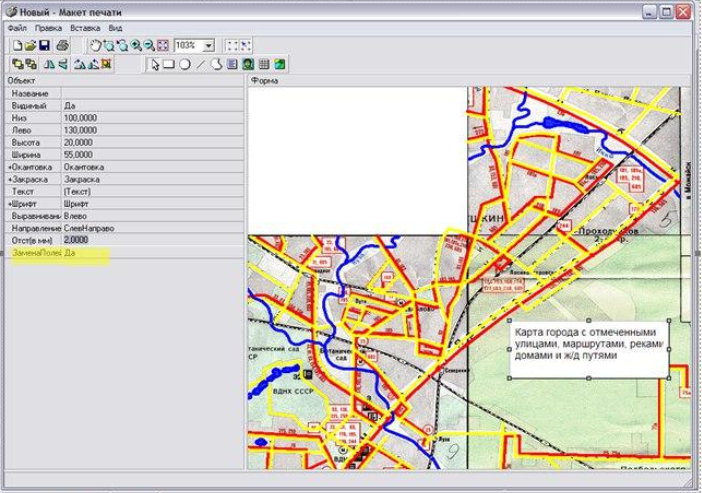702x493 pixels.
Task: Select the Название property value cell
Action: click(153, 94)
